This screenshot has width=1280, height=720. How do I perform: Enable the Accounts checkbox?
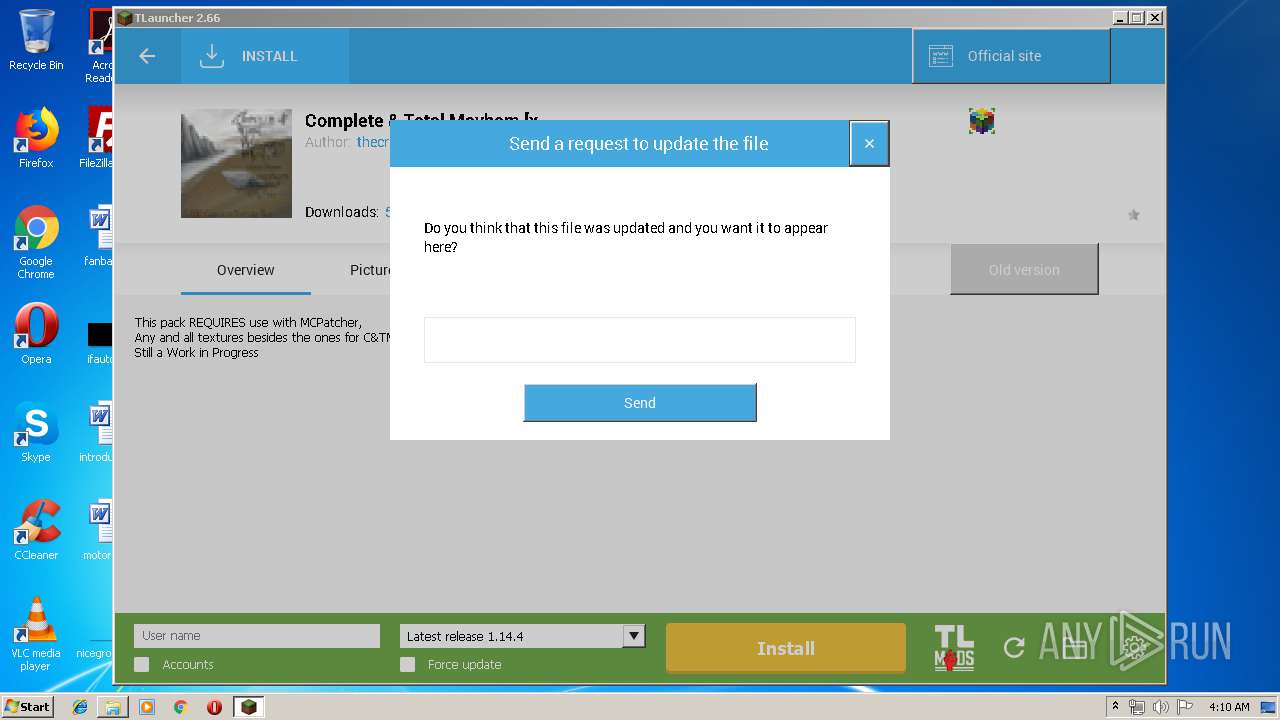coord(142,665)
